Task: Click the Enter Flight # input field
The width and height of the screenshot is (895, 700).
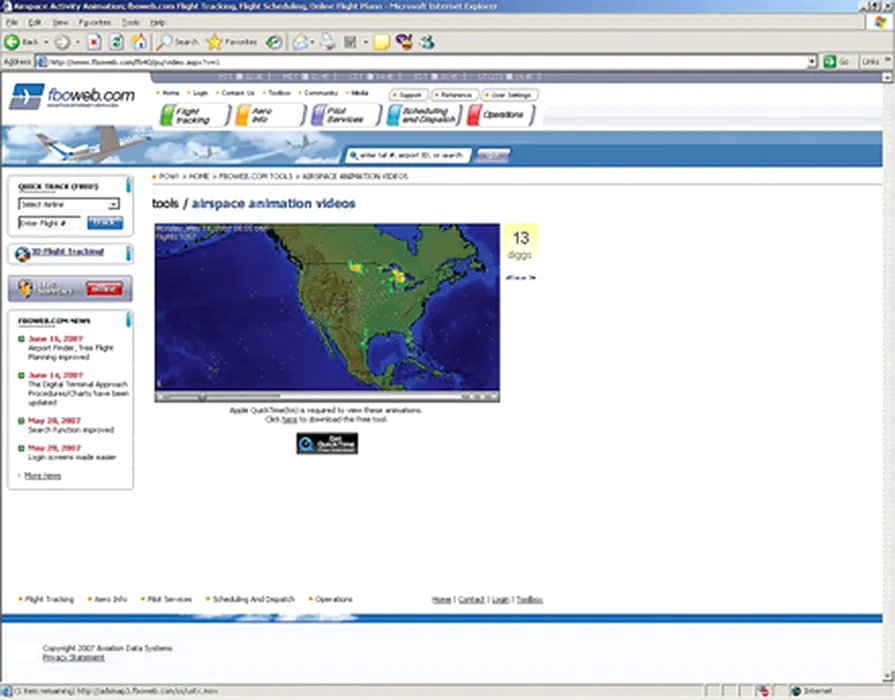Action: click(x=49, y=223)
